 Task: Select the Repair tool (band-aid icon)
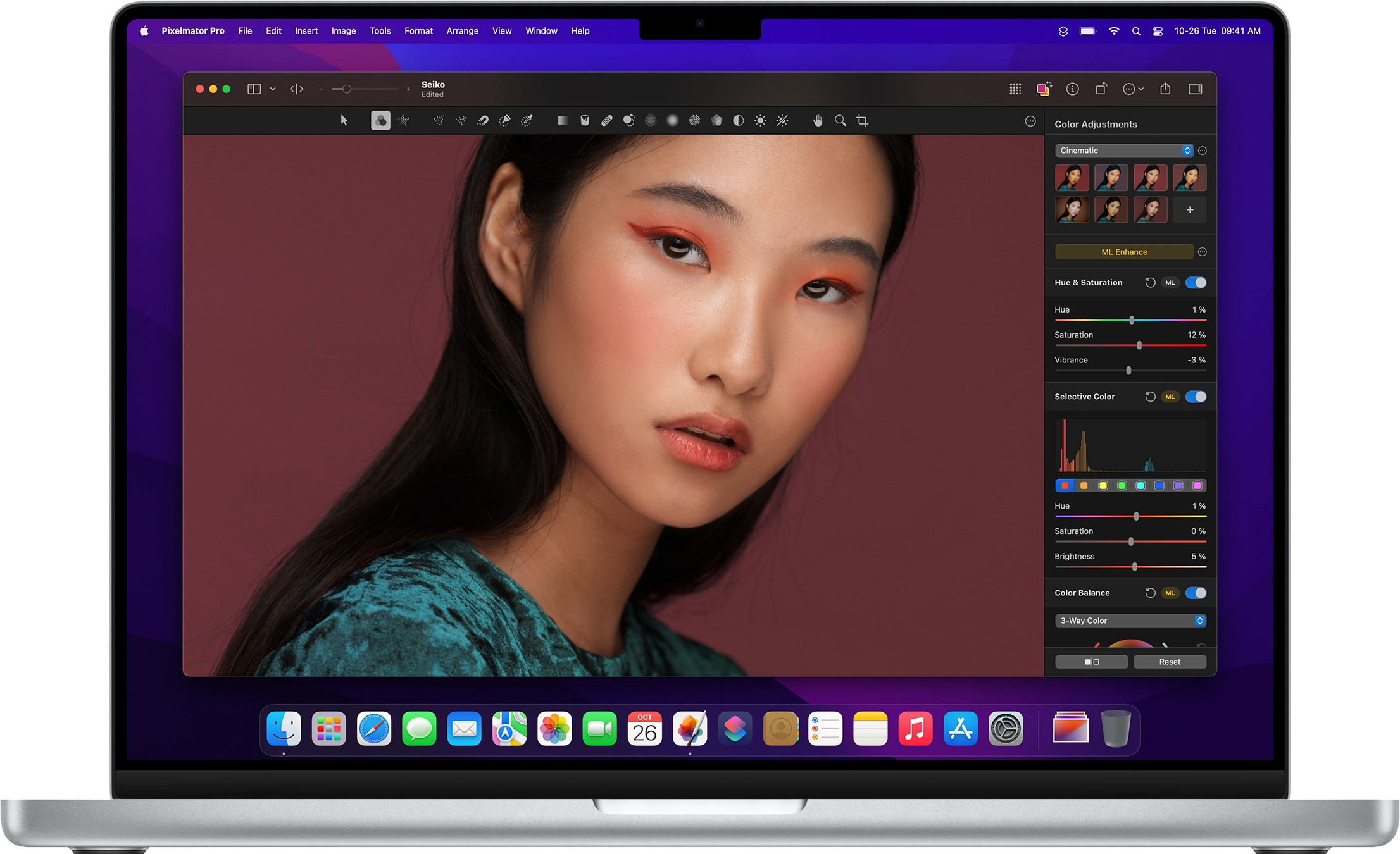[608, 120]
